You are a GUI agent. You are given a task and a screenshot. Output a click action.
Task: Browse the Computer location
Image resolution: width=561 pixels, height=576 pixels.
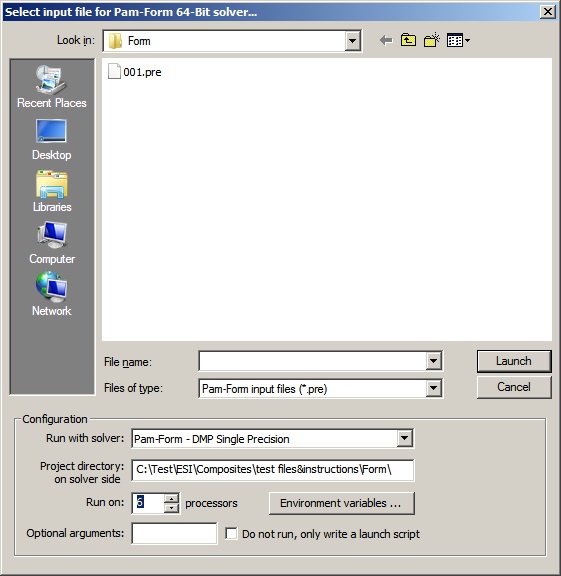[x=51, y=243]
